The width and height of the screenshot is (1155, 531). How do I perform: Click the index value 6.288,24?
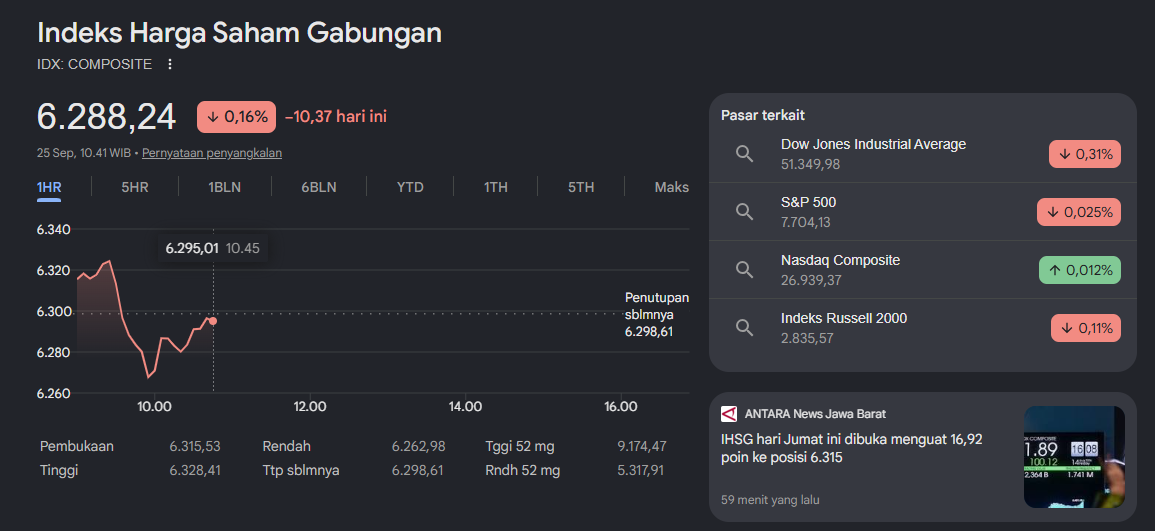[x=107, y=117]
